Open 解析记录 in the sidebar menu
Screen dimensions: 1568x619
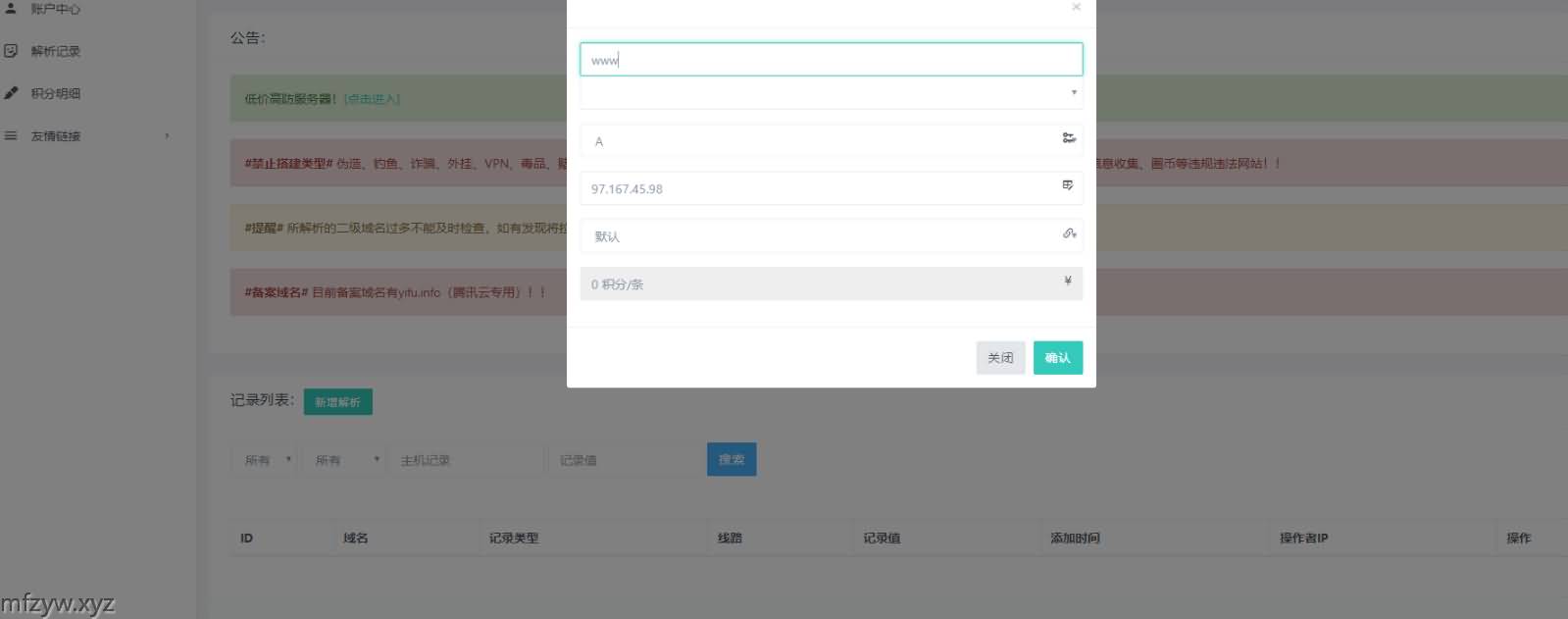[x=56, y=51]
